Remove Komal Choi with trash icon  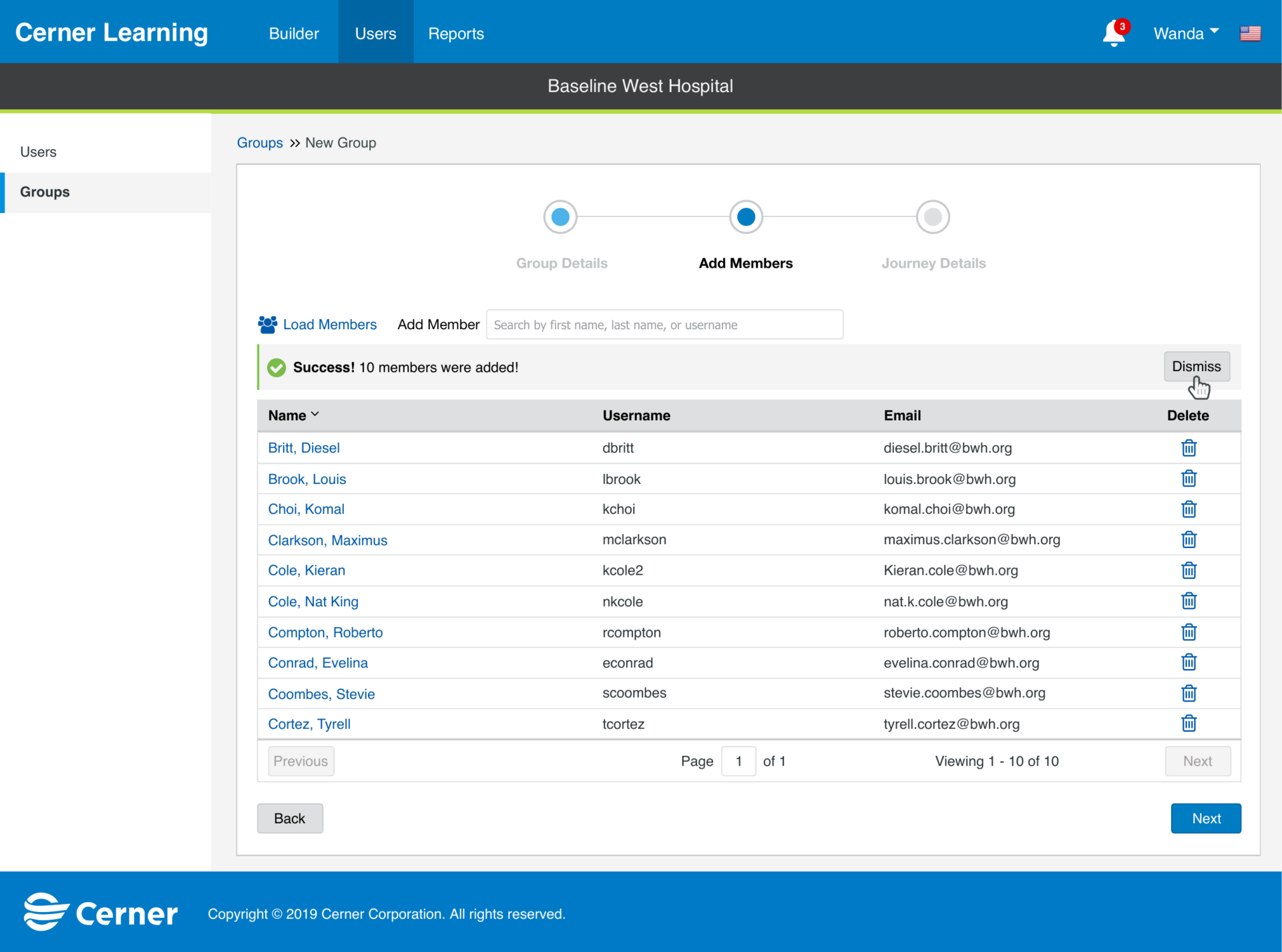click(1189, 509)
